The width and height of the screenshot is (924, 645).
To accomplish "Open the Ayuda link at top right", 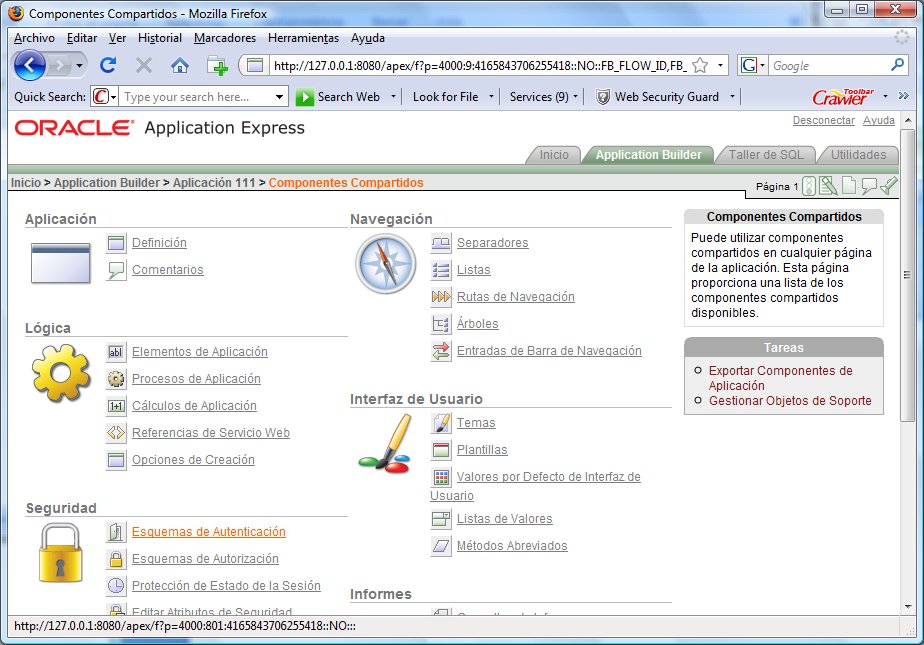I will [x=879, y=120].
